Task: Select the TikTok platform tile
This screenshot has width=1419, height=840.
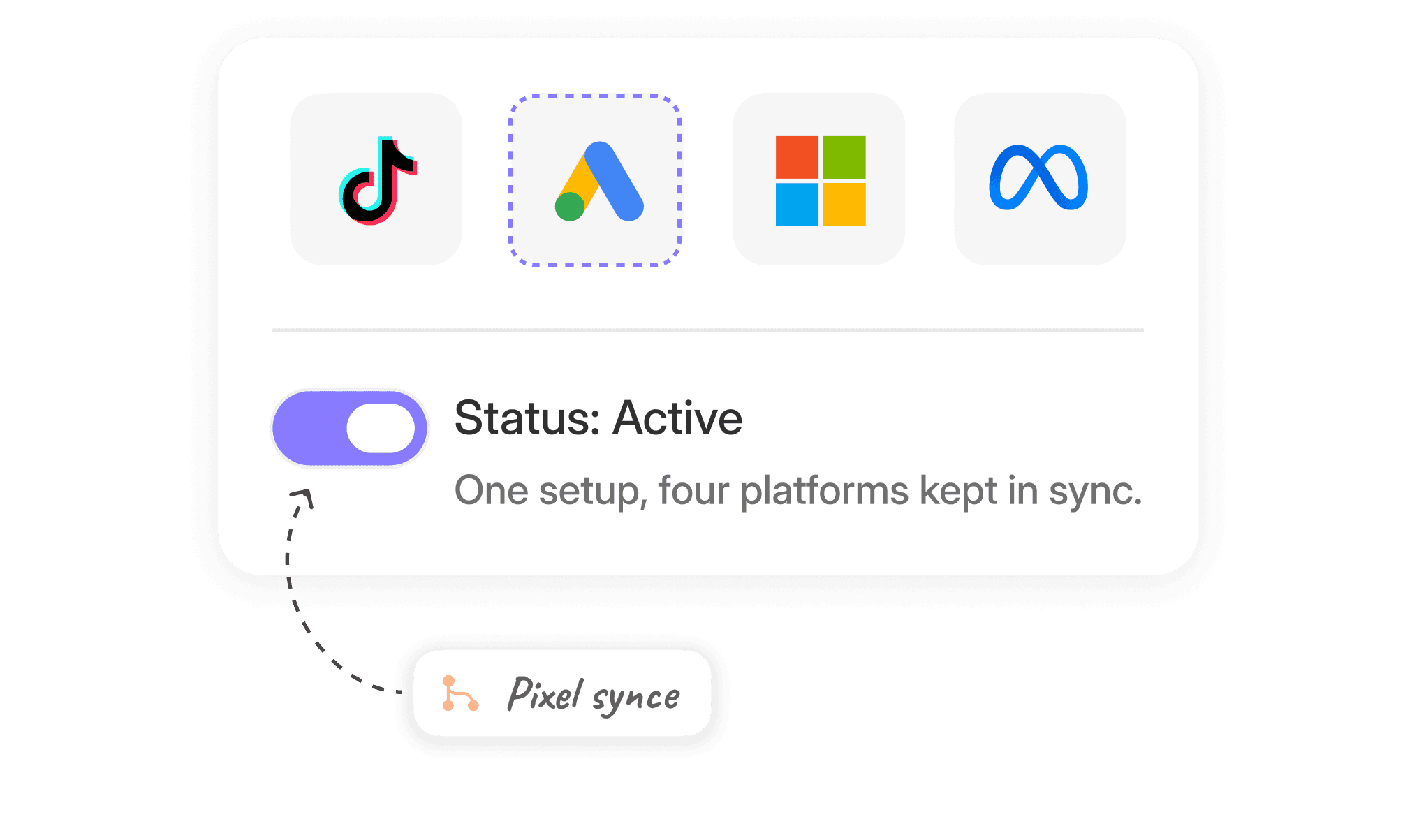Action: pos(376,179)
